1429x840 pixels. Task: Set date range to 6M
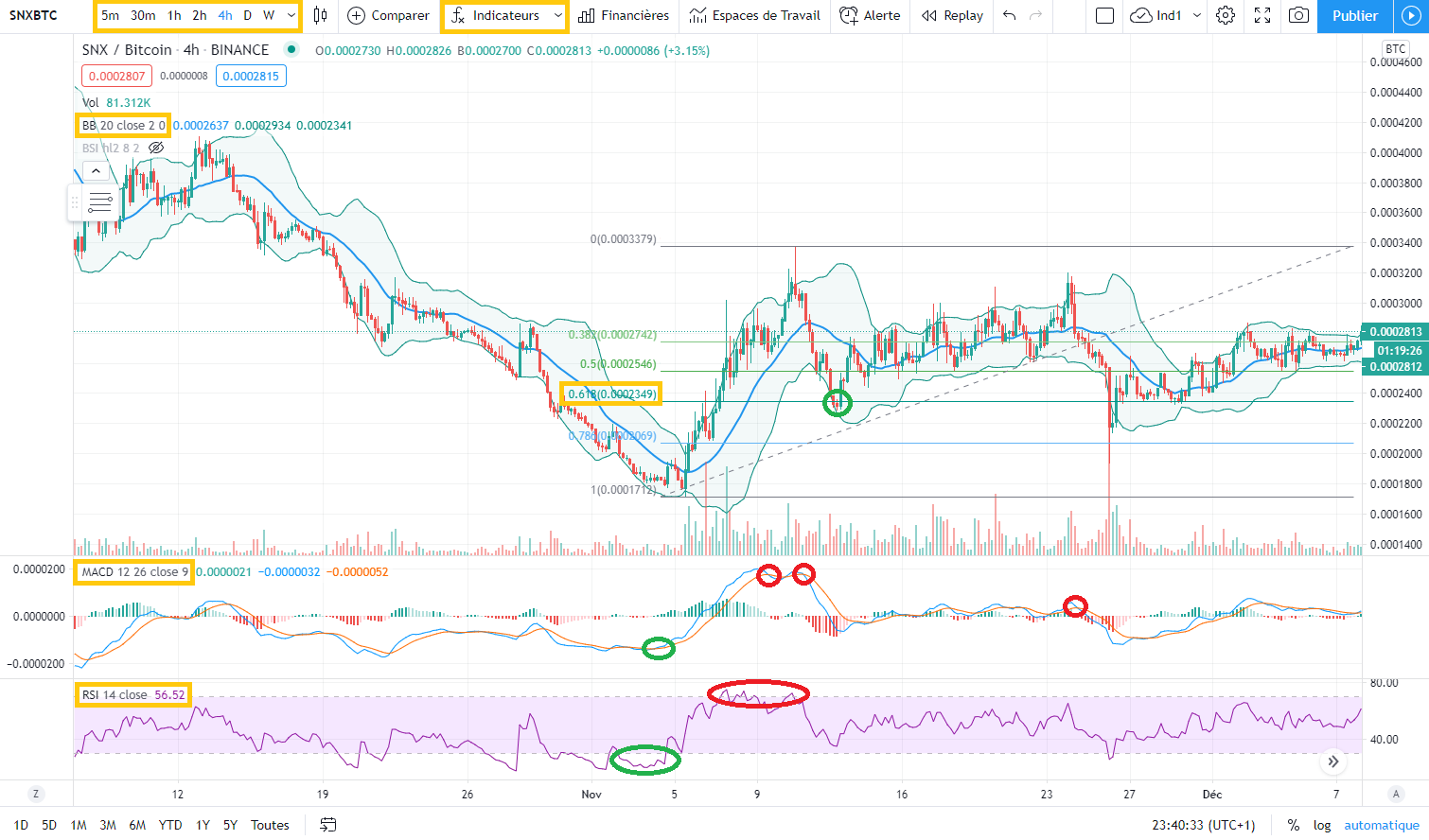tap(137, 825)
